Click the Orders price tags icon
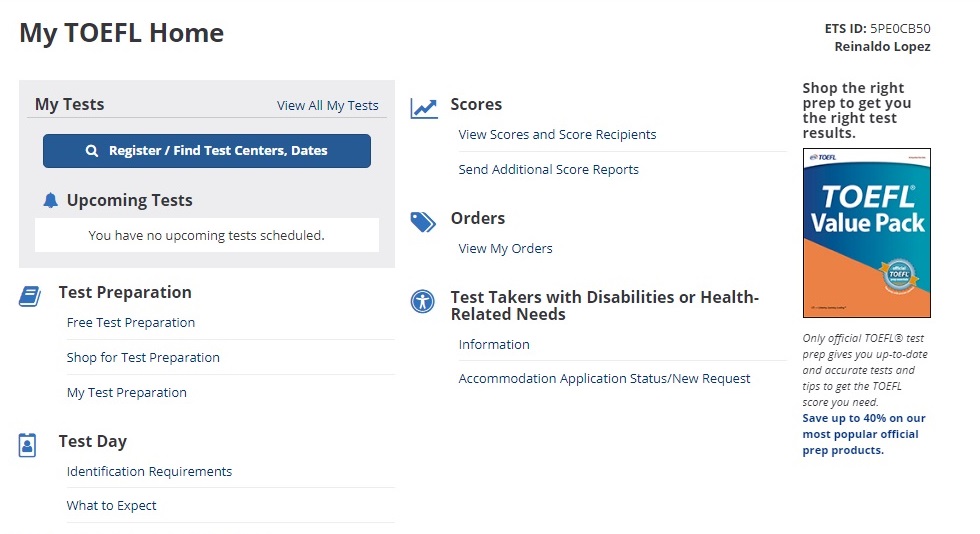Image resolution: width=980 pixels, height=534 pixels. click(x=423, y=222)
